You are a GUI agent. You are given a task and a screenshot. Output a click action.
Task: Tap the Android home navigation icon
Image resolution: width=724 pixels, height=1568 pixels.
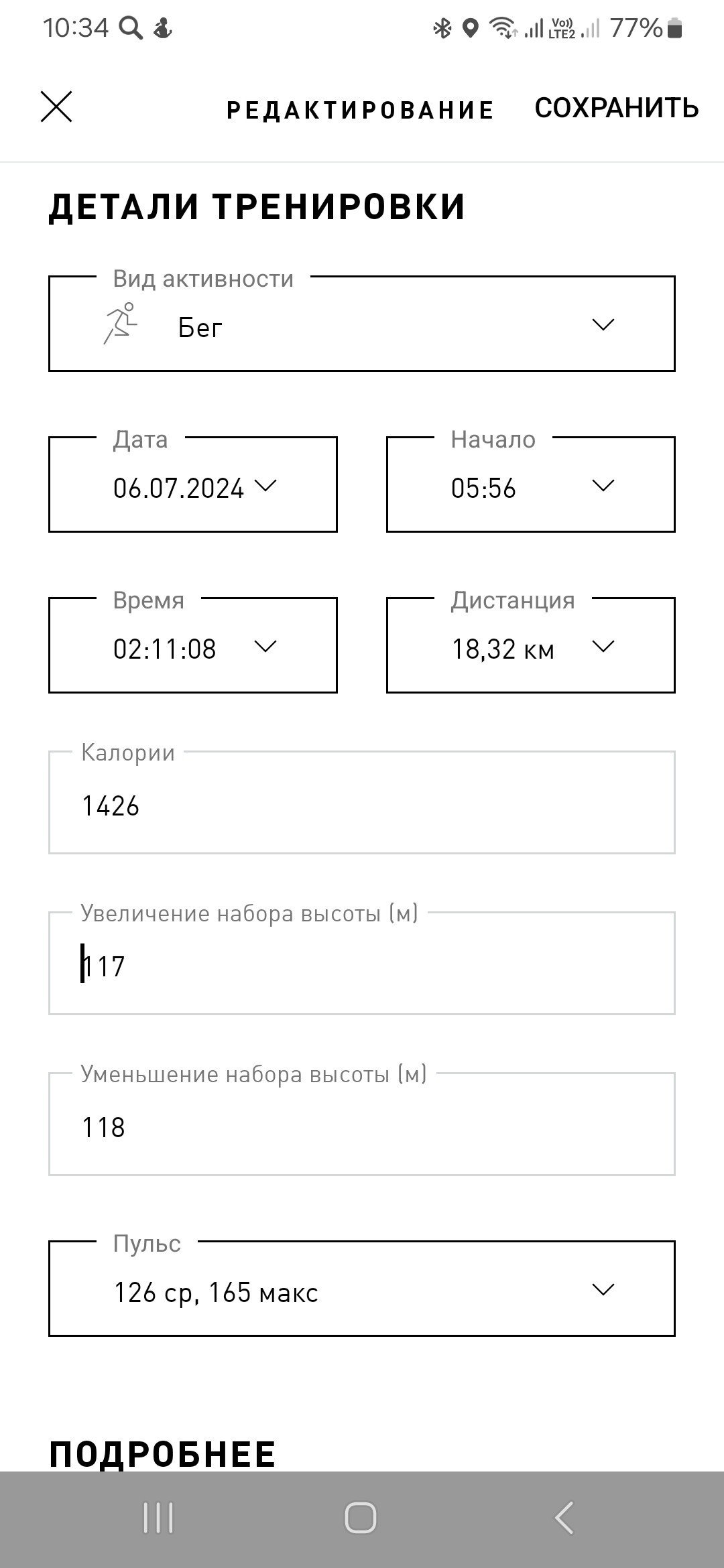pos(361,1518)
